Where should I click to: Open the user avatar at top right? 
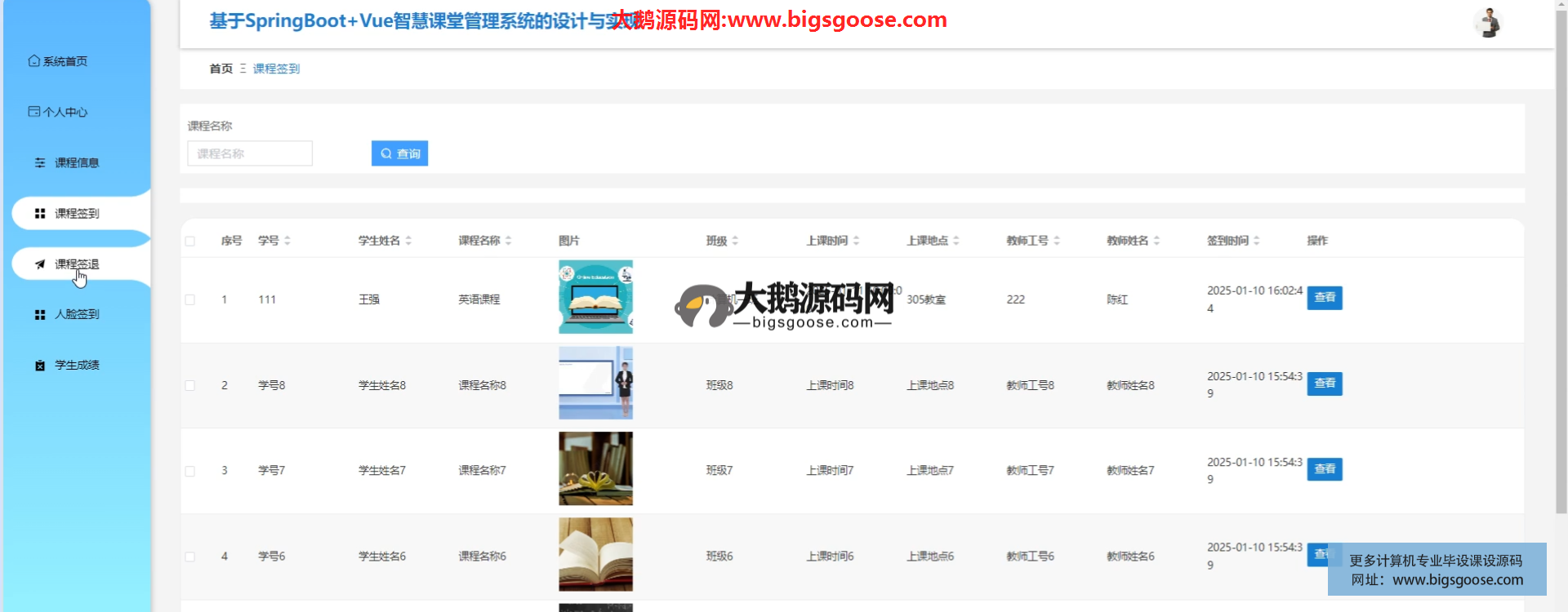pos(1488,23)
